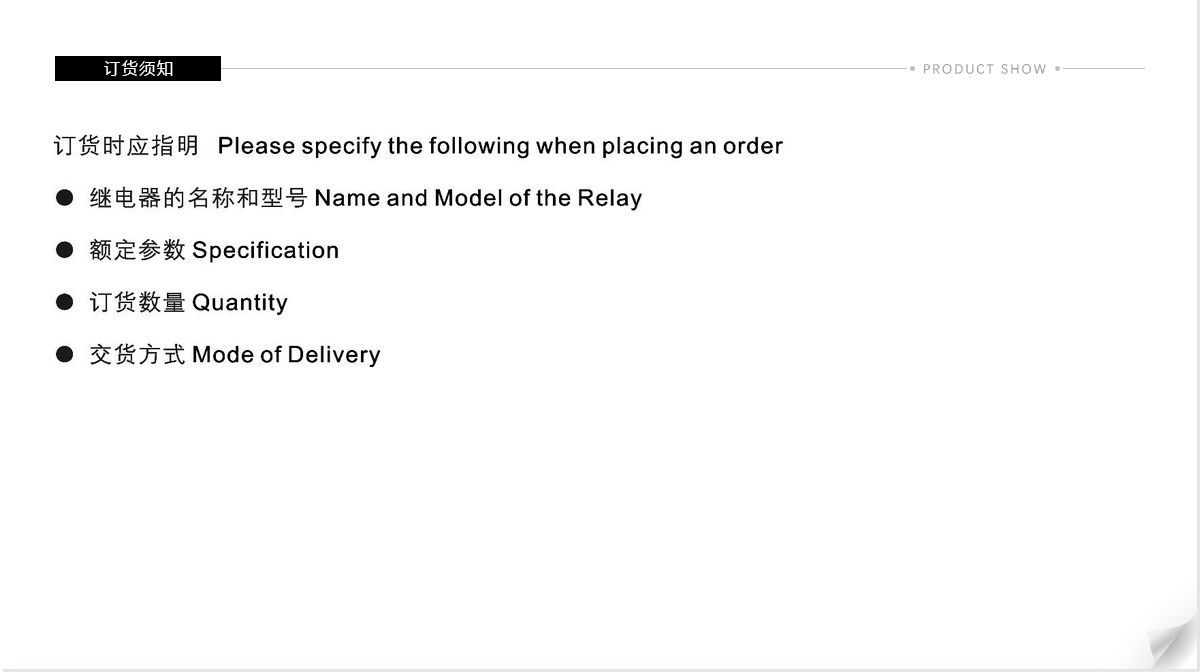Select the Chinese text 继电器的名称和型号
Screen dimensions: 1200x672
click(199, 198)
